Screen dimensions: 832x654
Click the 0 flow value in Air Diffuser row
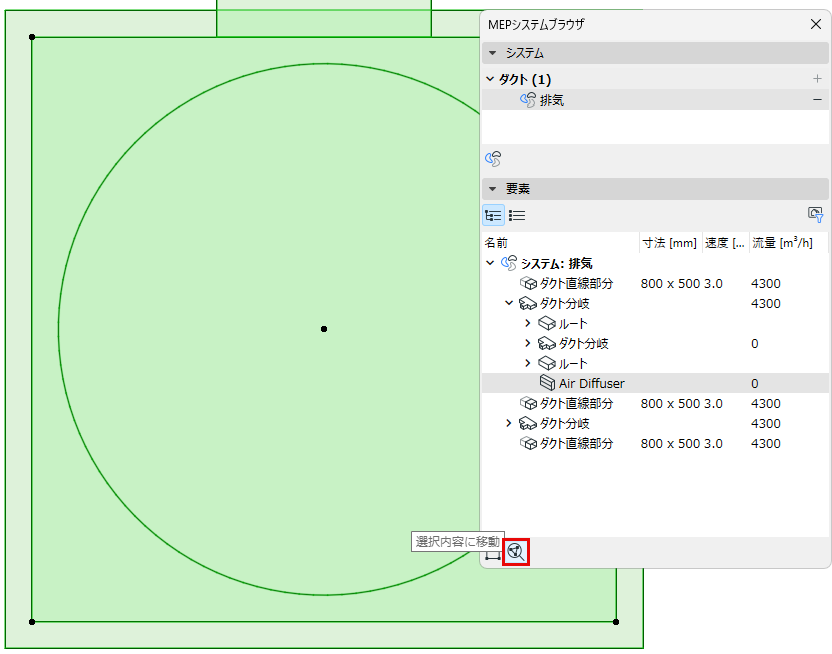click(x=755, y=383)
